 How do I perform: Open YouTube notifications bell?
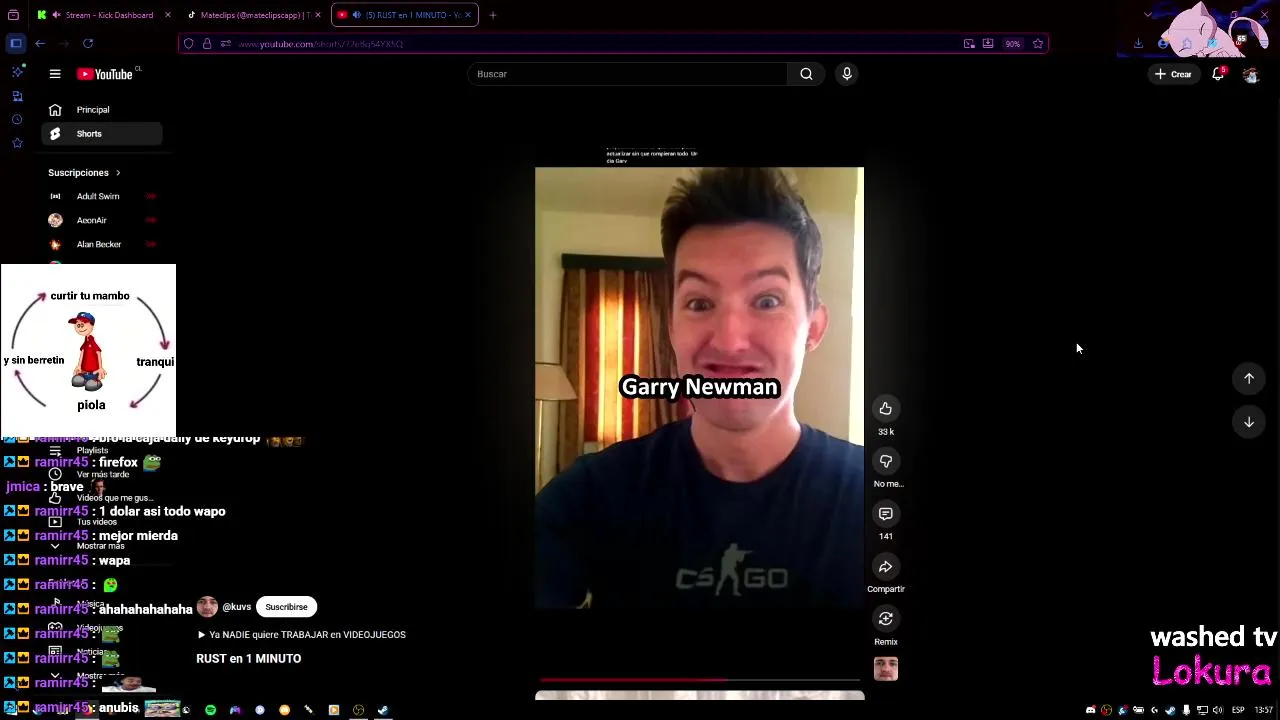(x=1218, y=74)
